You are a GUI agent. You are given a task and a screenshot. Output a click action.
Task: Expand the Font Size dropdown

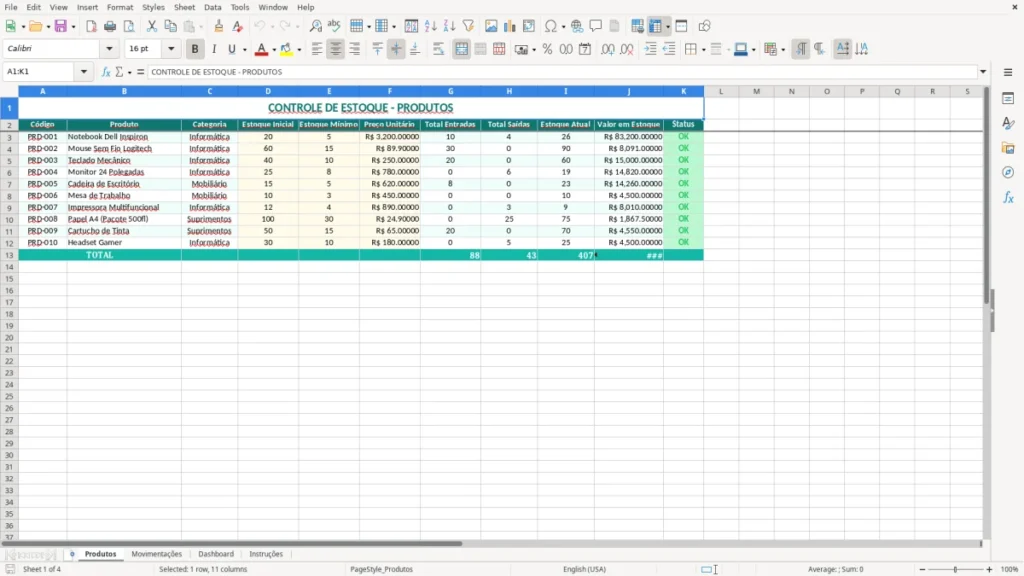171,49
